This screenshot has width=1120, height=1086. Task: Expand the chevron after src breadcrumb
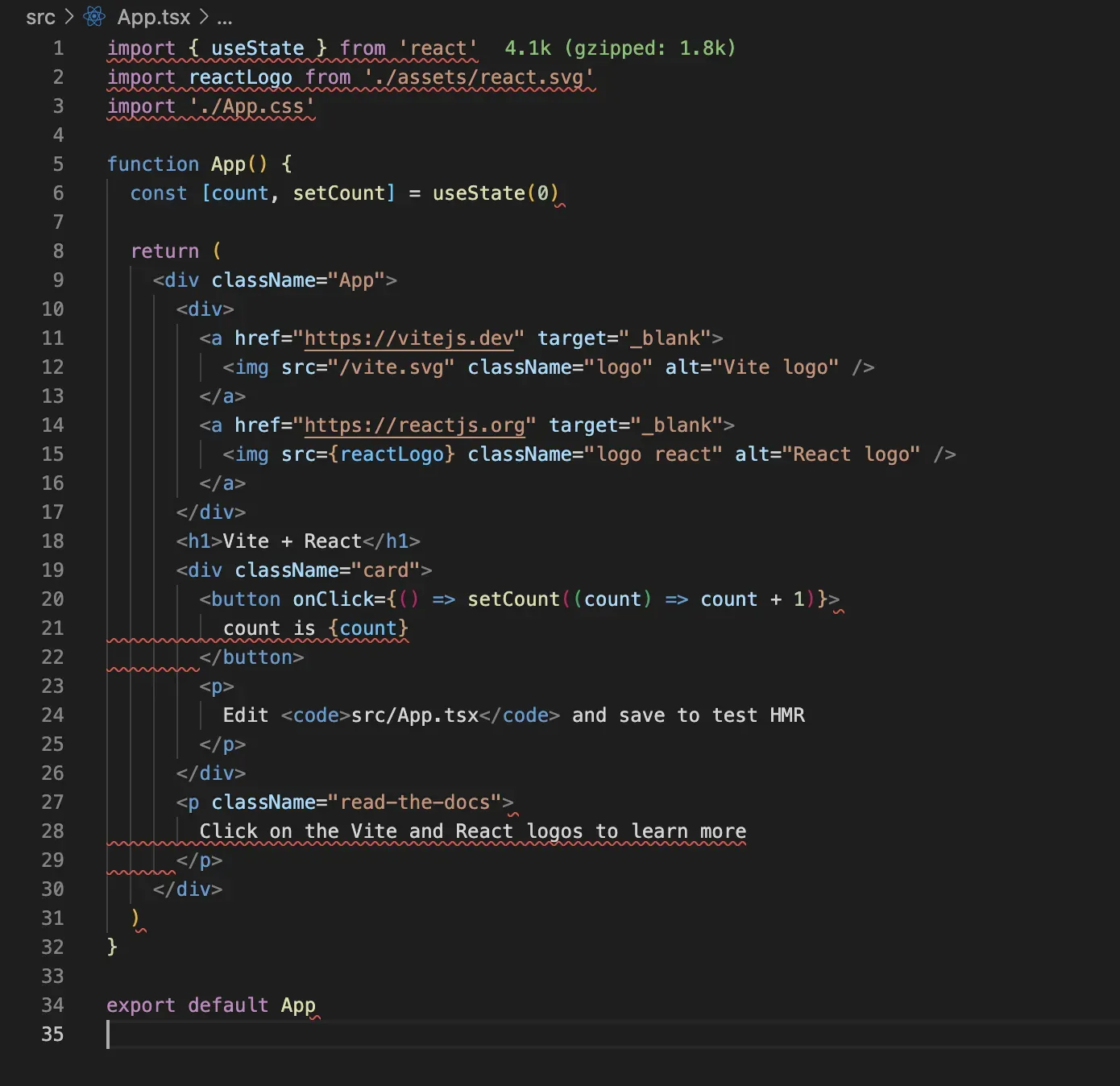coord(68,17)
